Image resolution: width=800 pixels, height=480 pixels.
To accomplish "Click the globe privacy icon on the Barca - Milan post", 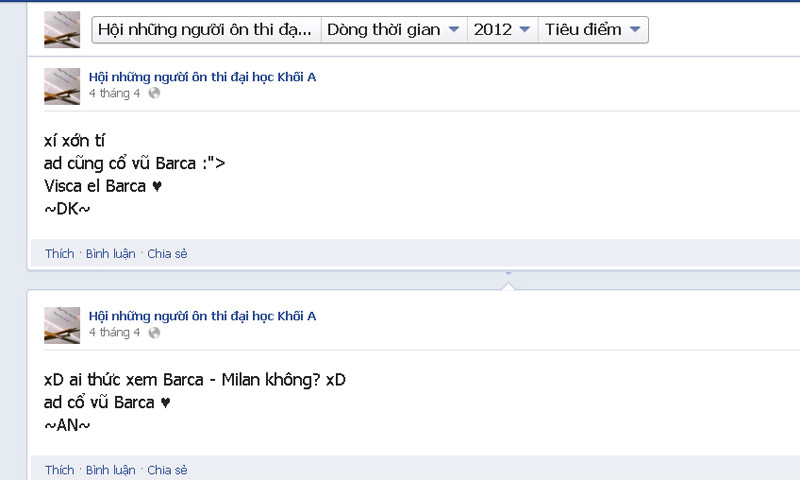I will pos(154,333).
